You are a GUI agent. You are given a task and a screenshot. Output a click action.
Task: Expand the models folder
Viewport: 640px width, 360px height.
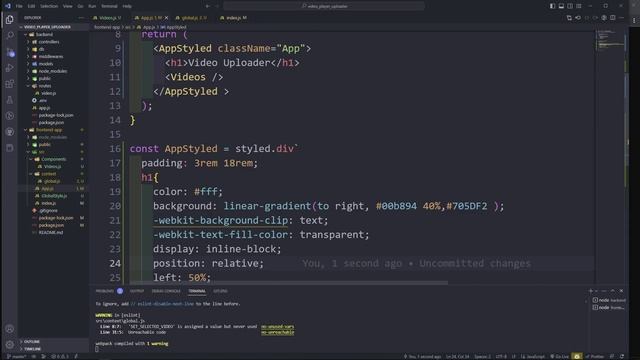pos(53,64)
